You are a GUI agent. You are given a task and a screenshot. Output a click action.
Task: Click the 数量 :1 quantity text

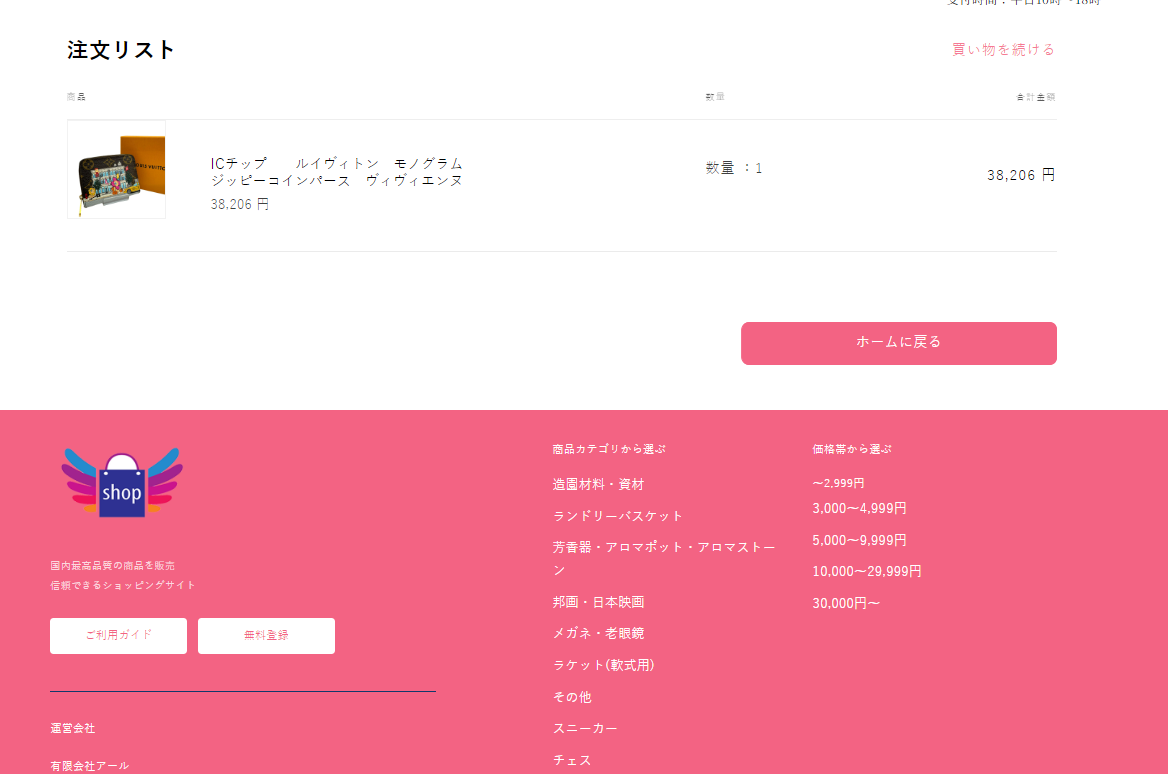click(x=734, y=168)
